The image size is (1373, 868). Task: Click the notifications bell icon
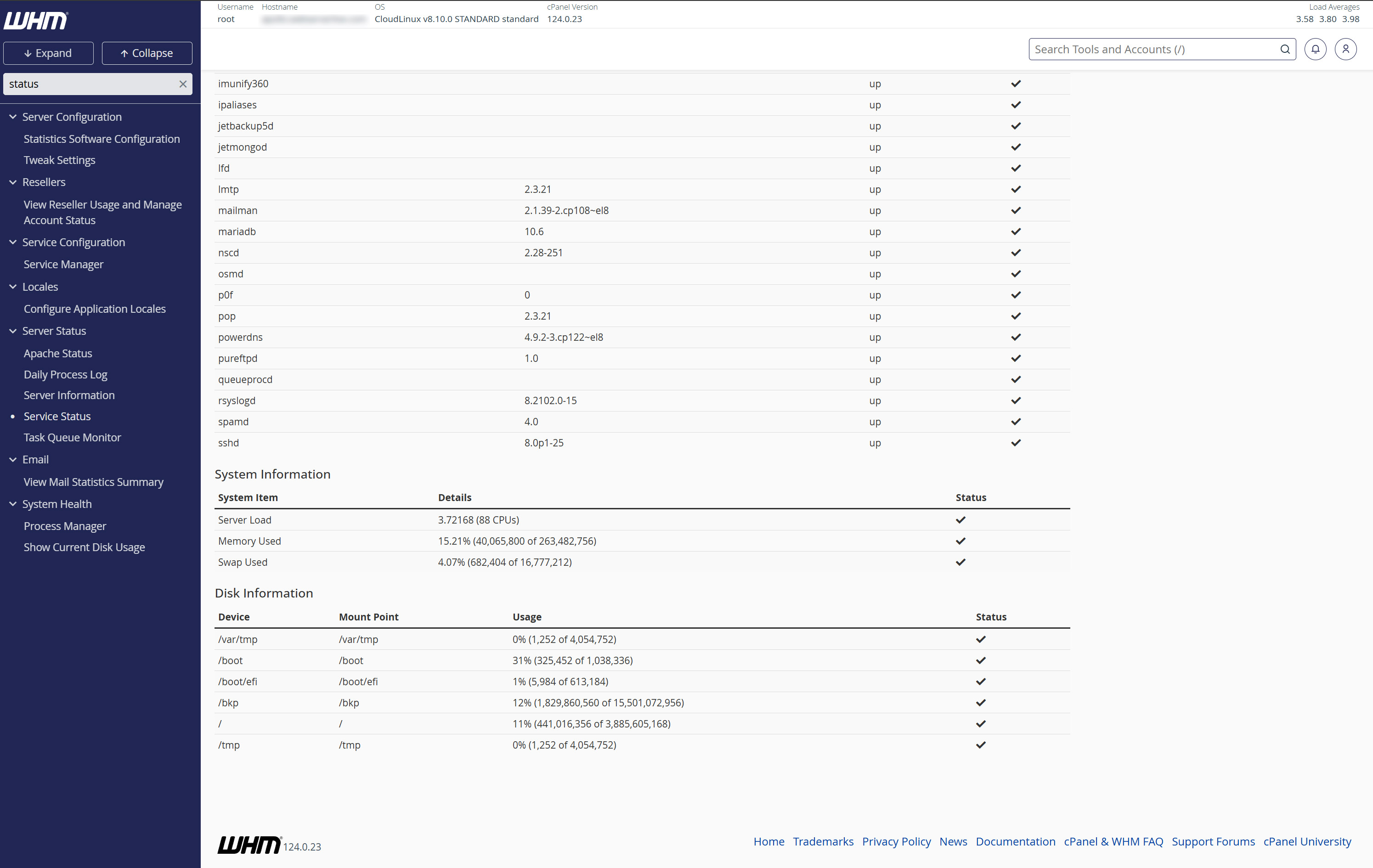click(x=1315, y=50)
